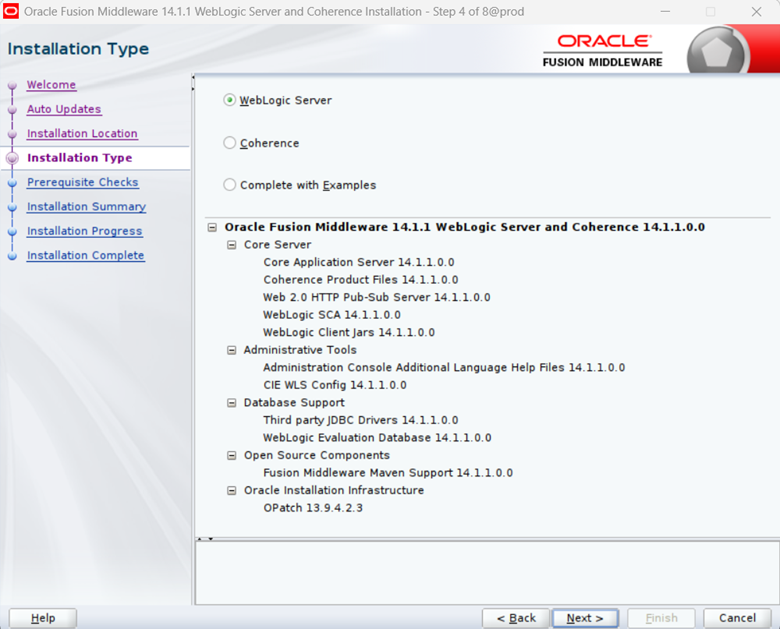Click the Prerequisite Checks step bullet
The width and height of the screenshot is (780, 629).
[12, 183]
